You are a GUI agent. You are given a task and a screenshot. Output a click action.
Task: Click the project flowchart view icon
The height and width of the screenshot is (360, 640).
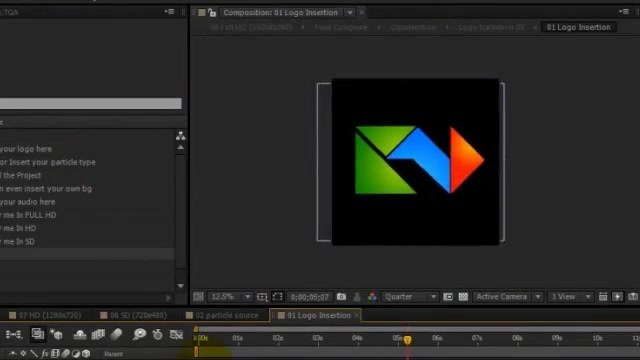click(x=180, y=136)
